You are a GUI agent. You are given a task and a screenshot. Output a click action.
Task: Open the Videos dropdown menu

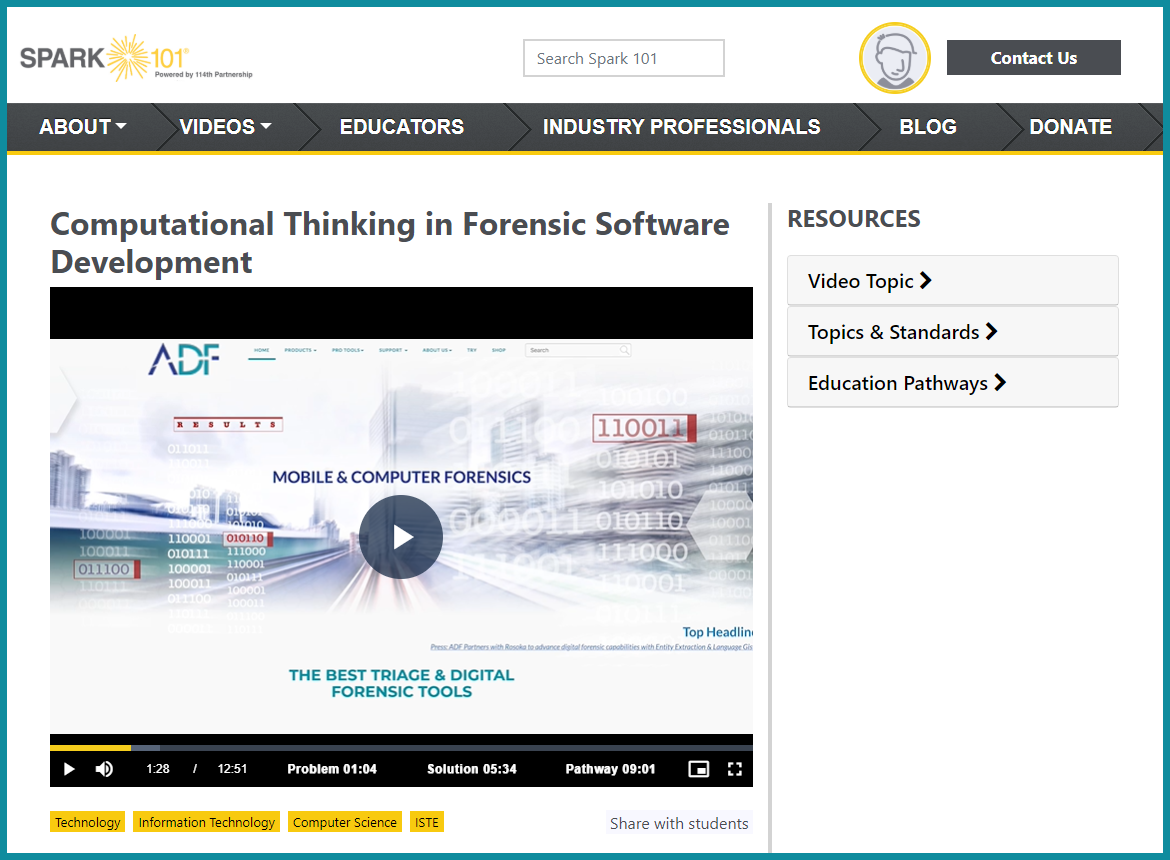(225, 127)
